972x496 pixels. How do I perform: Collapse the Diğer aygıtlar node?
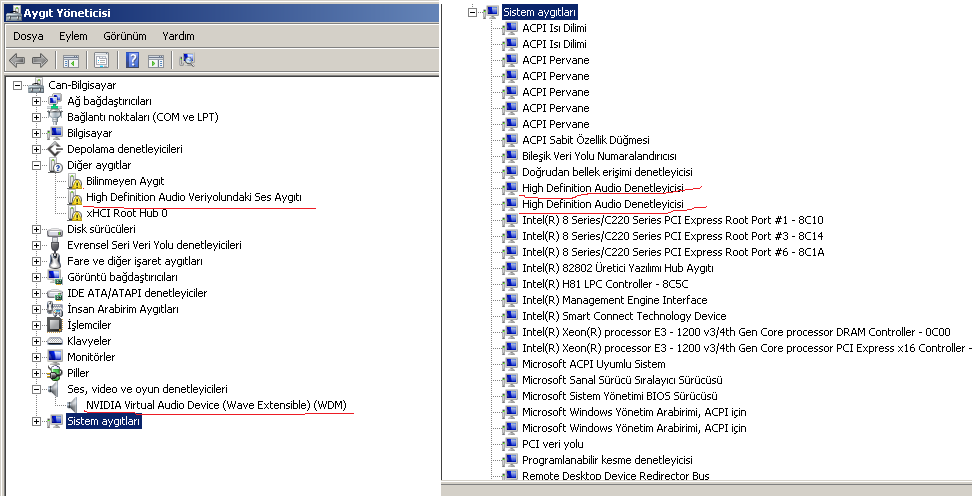37,165
